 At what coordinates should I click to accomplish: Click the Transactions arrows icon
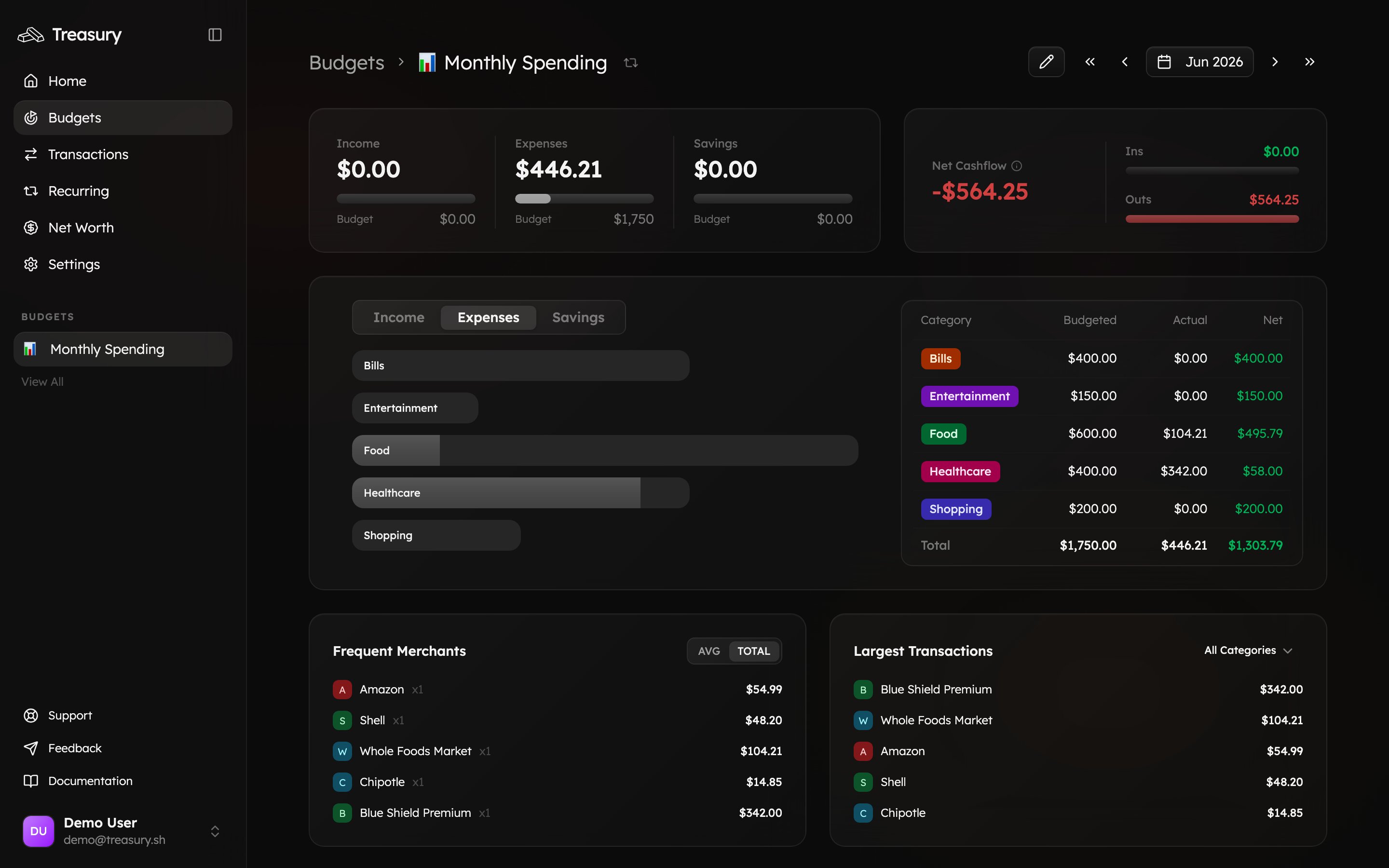coord(31,154)
